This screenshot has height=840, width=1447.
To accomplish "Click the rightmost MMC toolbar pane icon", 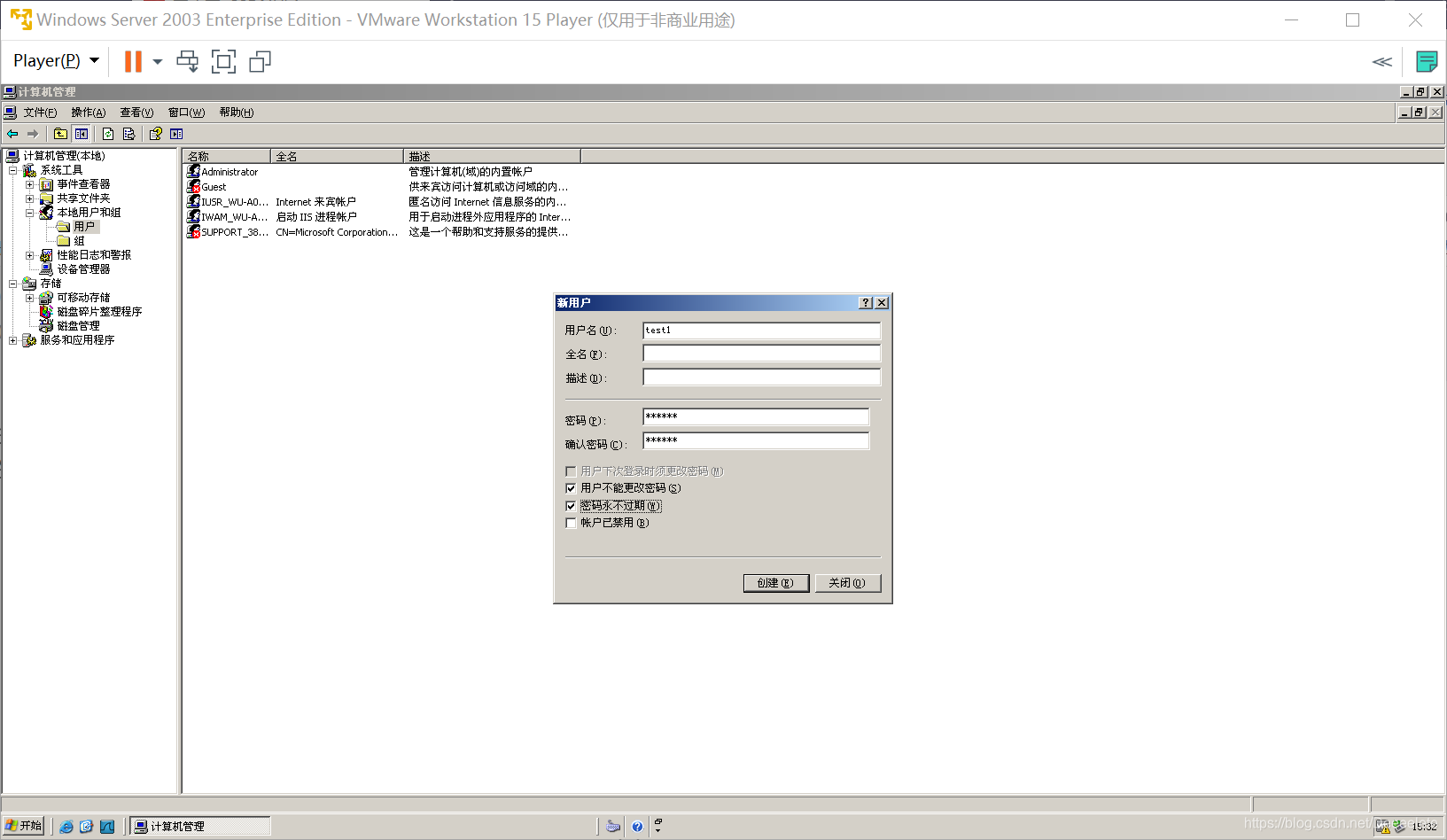I will click(176, 134).
